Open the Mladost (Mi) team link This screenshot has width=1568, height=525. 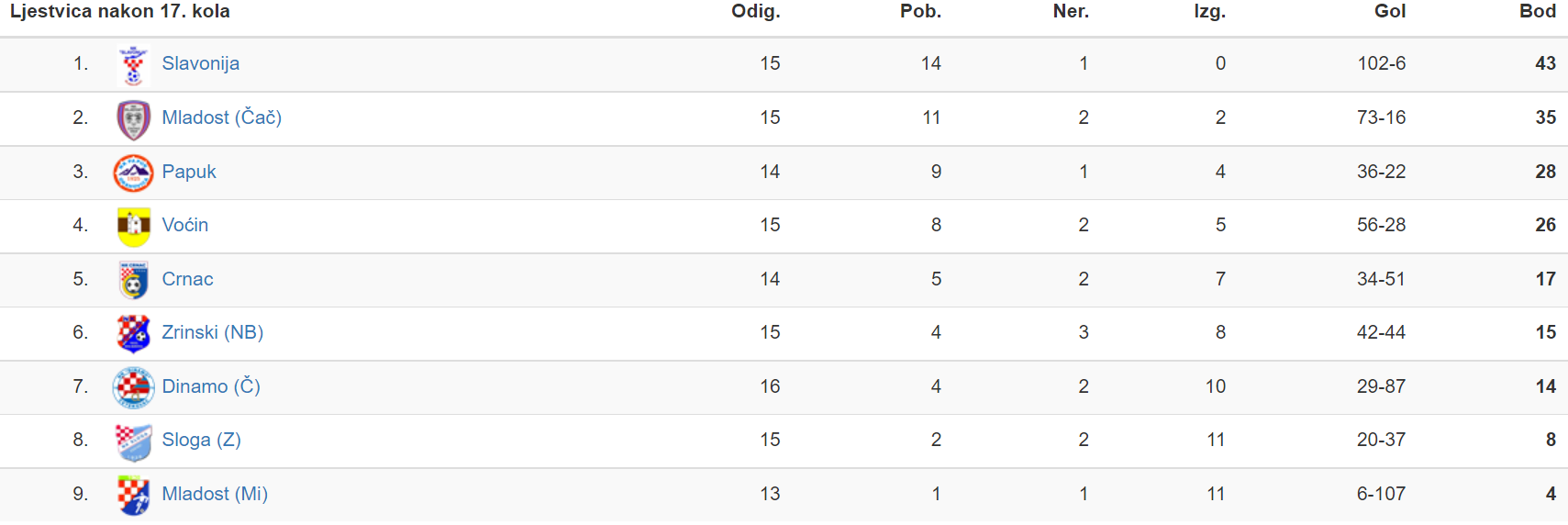(x=215, y=494)
